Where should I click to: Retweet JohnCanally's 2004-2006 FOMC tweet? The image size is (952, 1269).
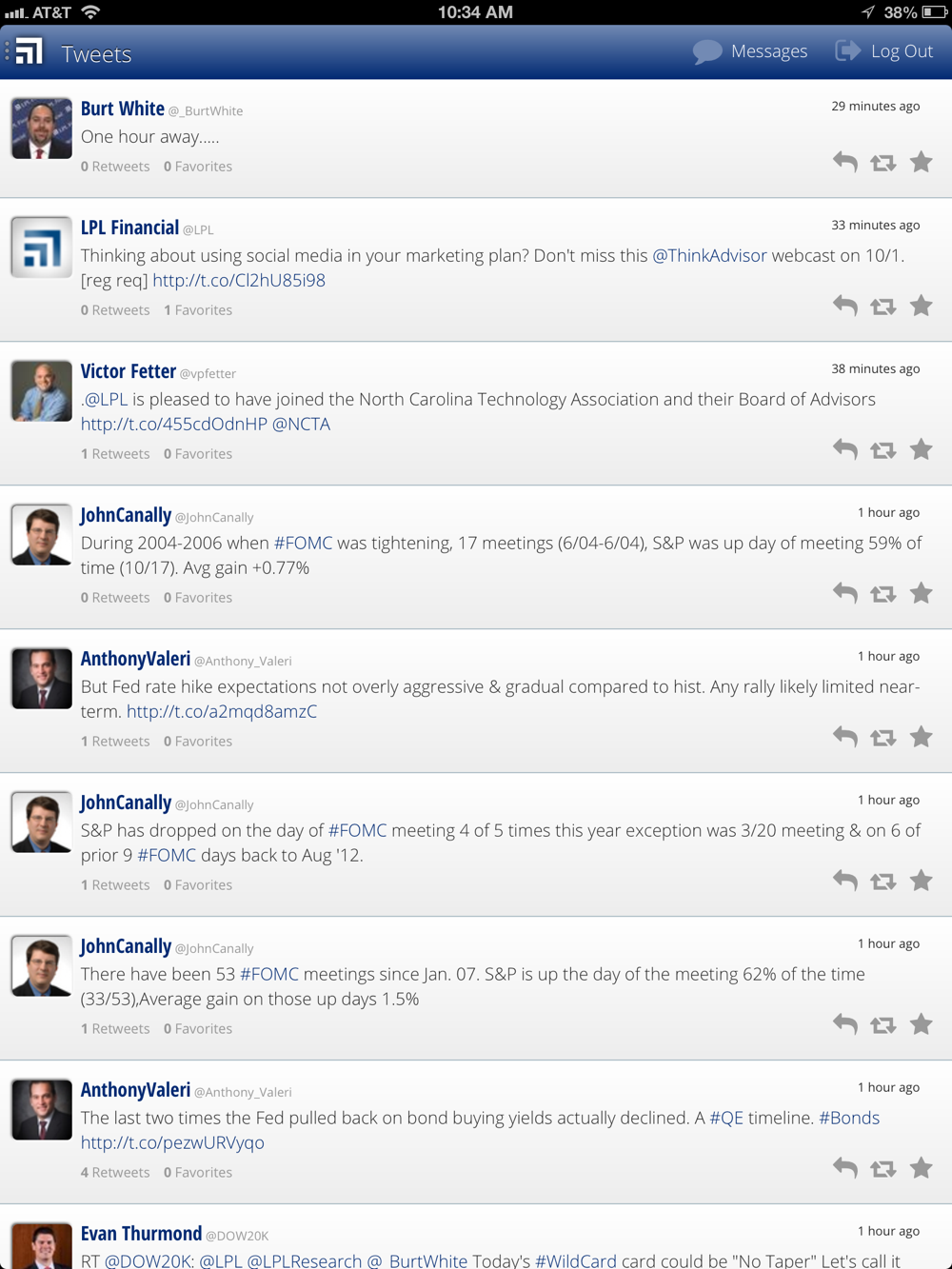(883, 594)
